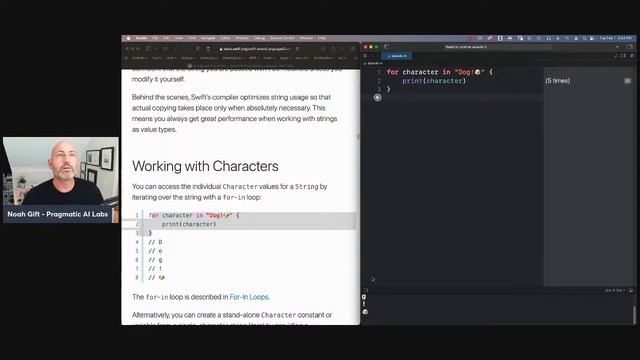This screenshot has height=360, width=640.
Task: Select the episode 4 playground tab
Action: click(397, 56)
